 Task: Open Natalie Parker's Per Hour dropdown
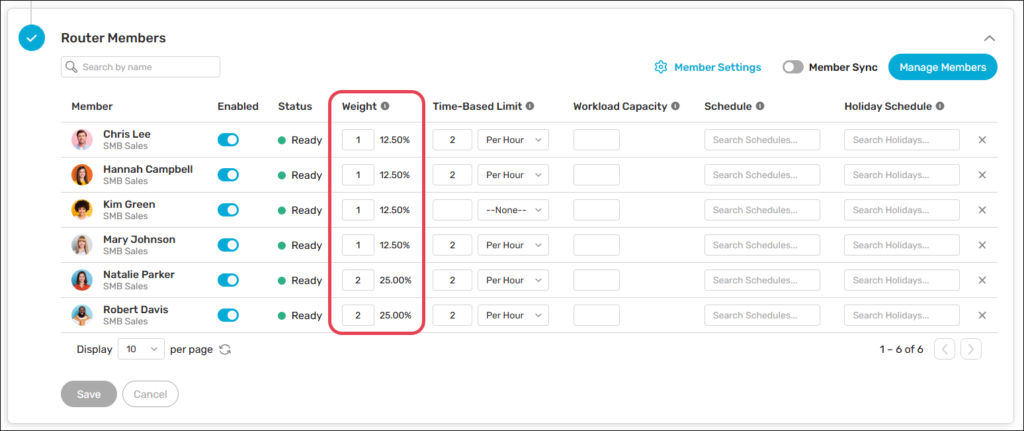[513, 280]
